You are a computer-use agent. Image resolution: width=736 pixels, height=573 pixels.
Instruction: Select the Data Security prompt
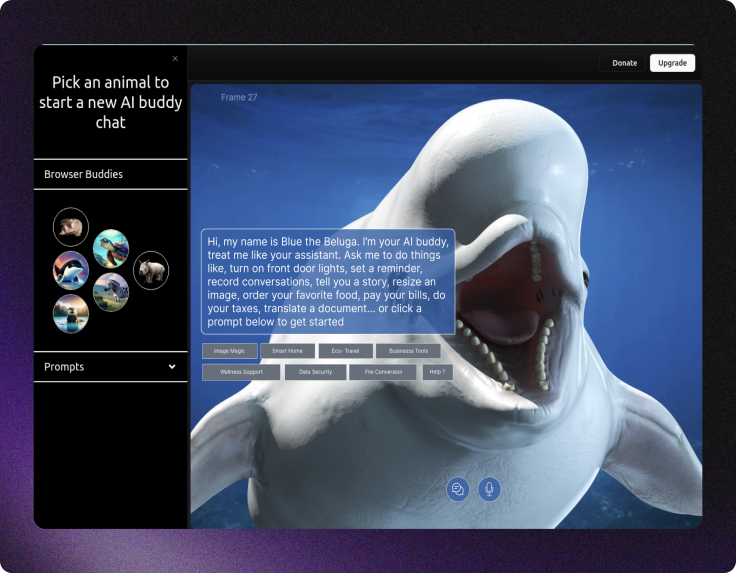coord(315,372)
